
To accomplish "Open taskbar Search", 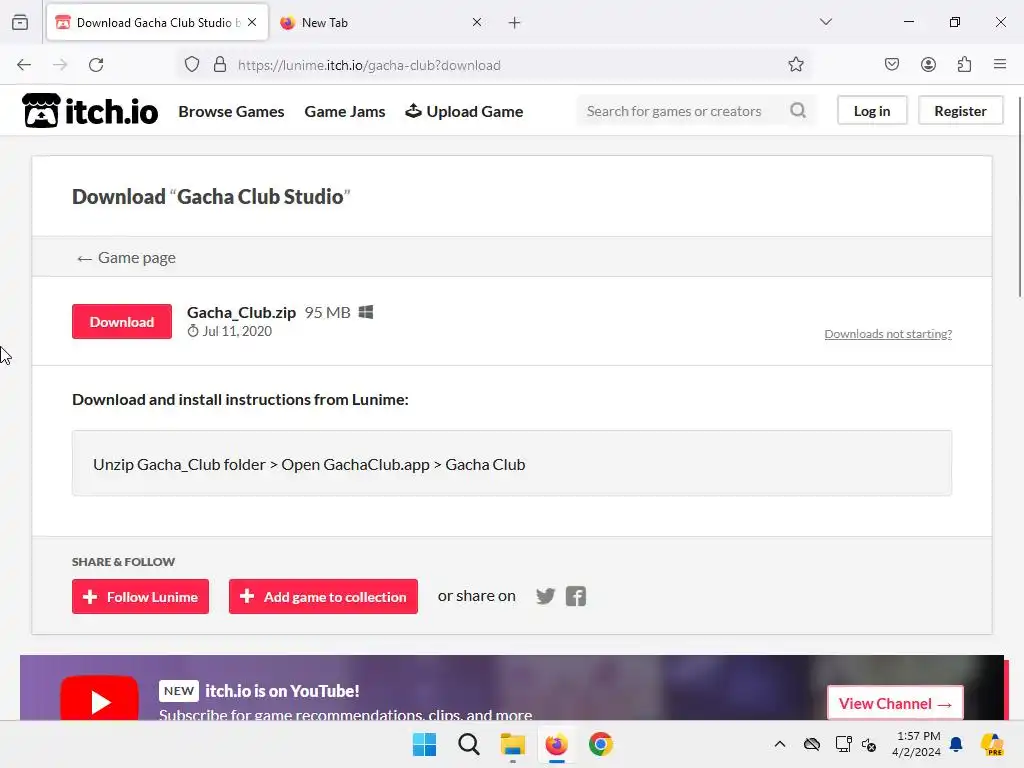I will pos(469,744).
